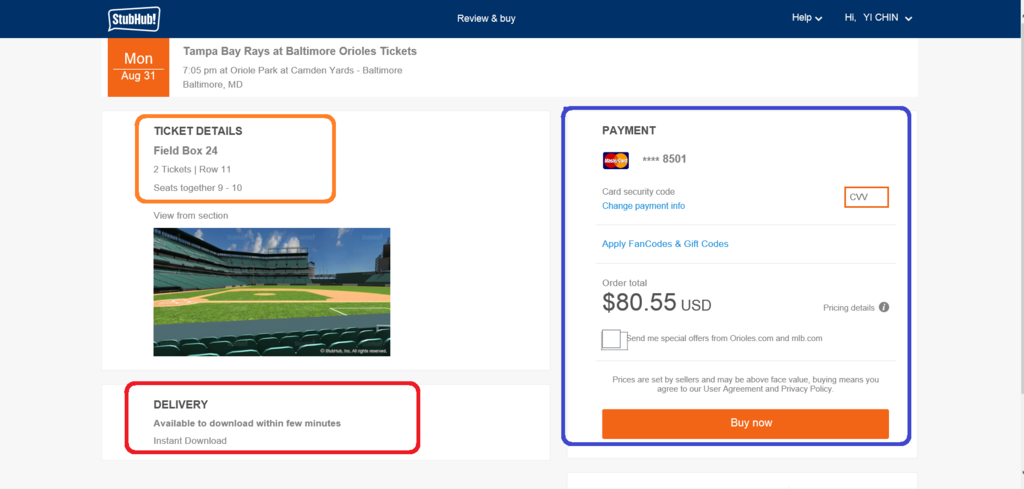
Task: Focus the CVV security code field
Action: coord(866,198)
